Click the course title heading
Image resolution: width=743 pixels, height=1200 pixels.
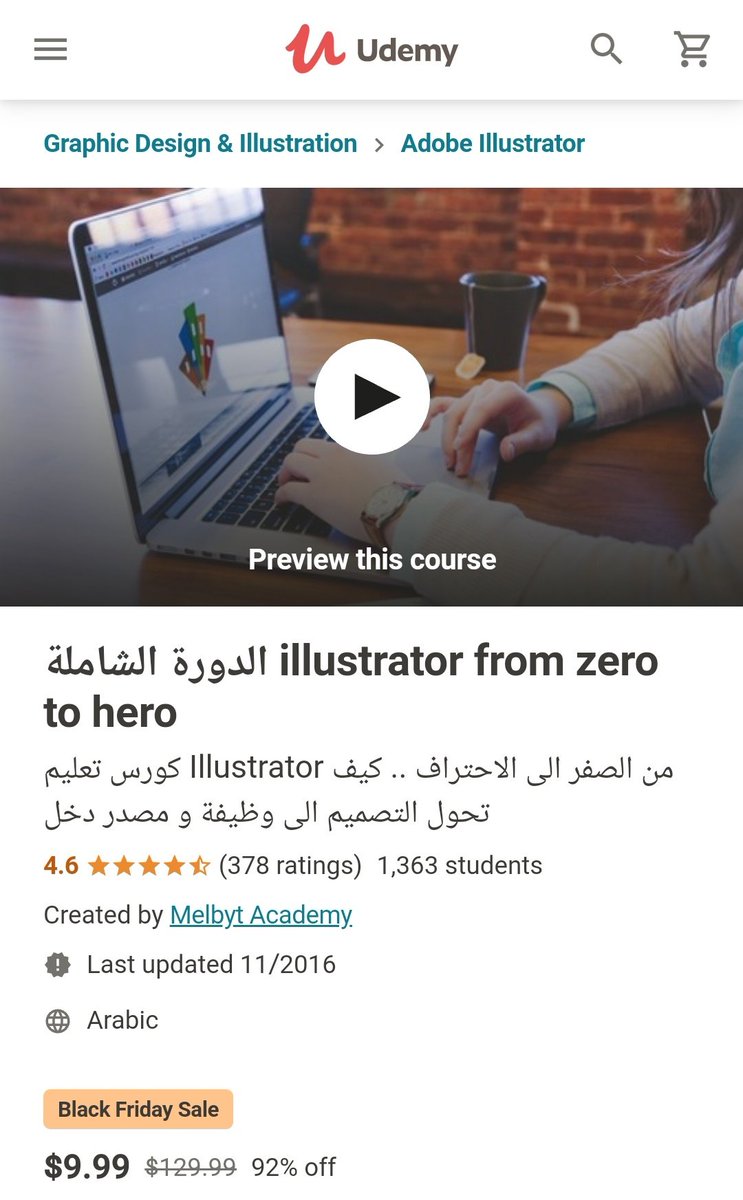pyautogui.click(x=351, y=687)
